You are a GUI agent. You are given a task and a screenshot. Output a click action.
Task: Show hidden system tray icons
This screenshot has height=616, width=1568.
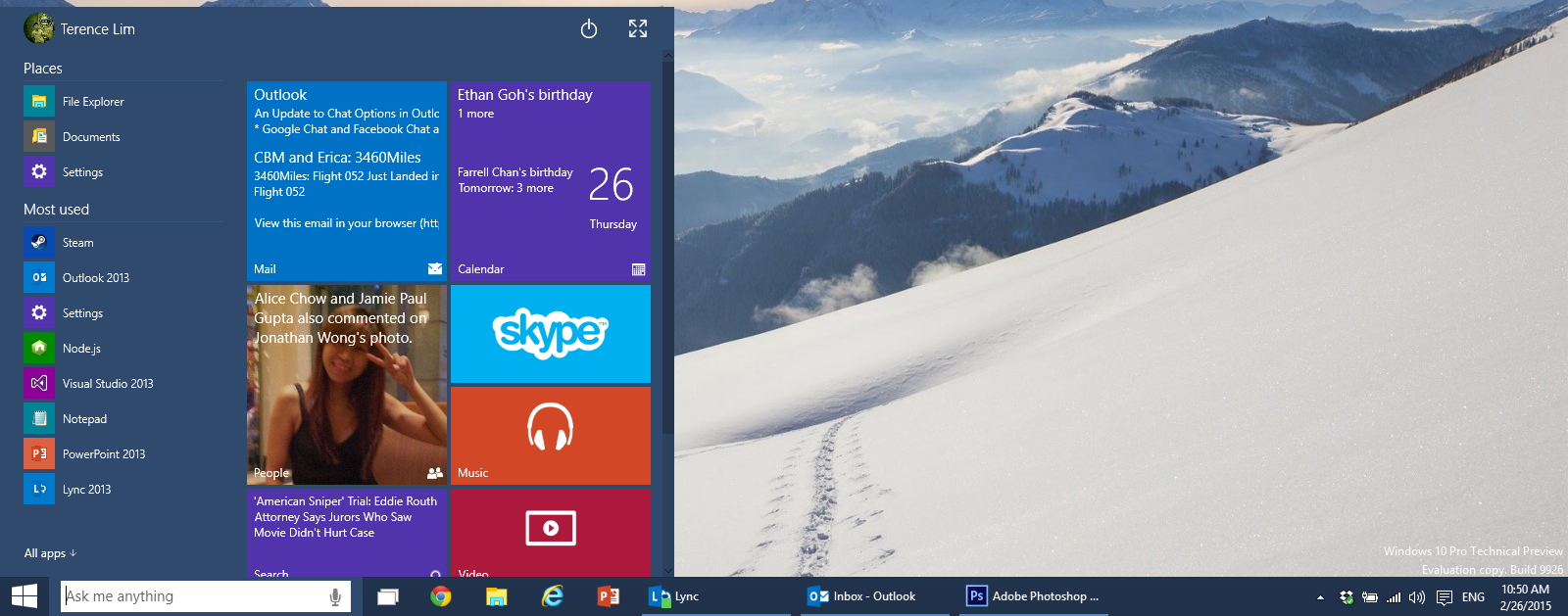tap(1320, 597)
